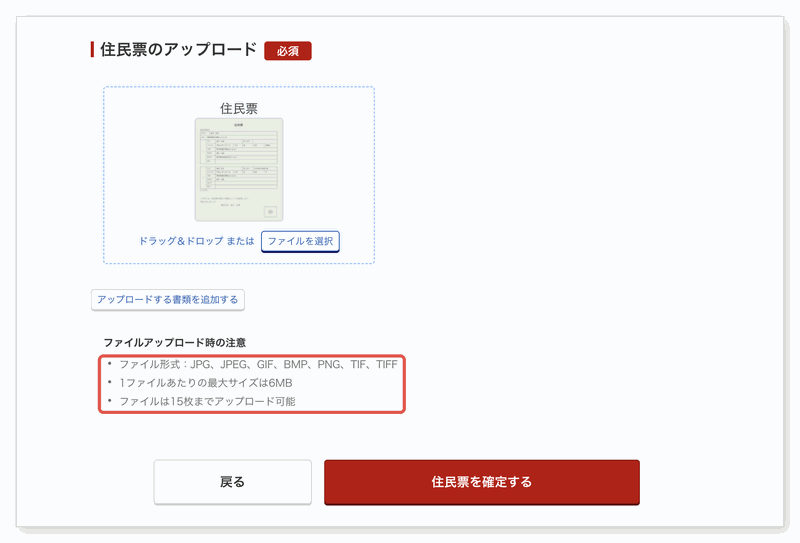
Task: Click the ファイルを選択 button
Action: pos(301,241)
